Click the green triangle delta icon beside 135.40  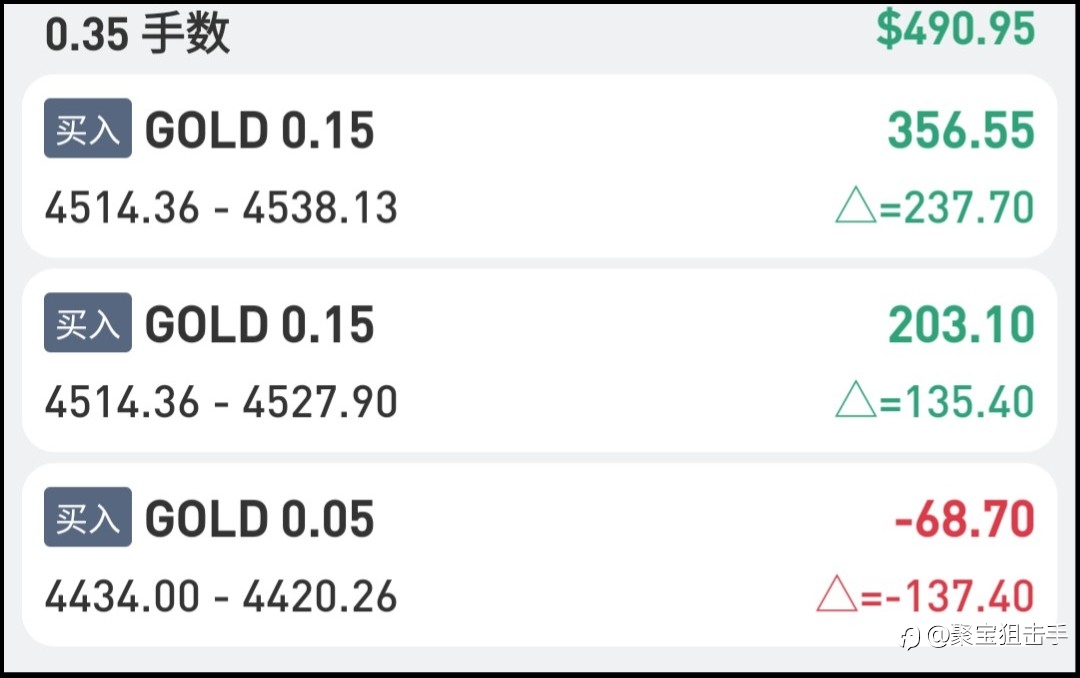pos(856,402)
